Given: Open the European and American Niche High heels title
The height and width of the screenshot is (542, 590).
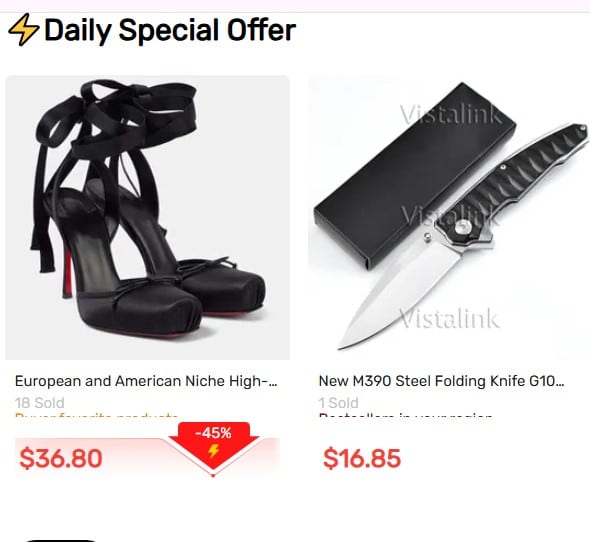Looking at the screenshot, I should [146, 381].
